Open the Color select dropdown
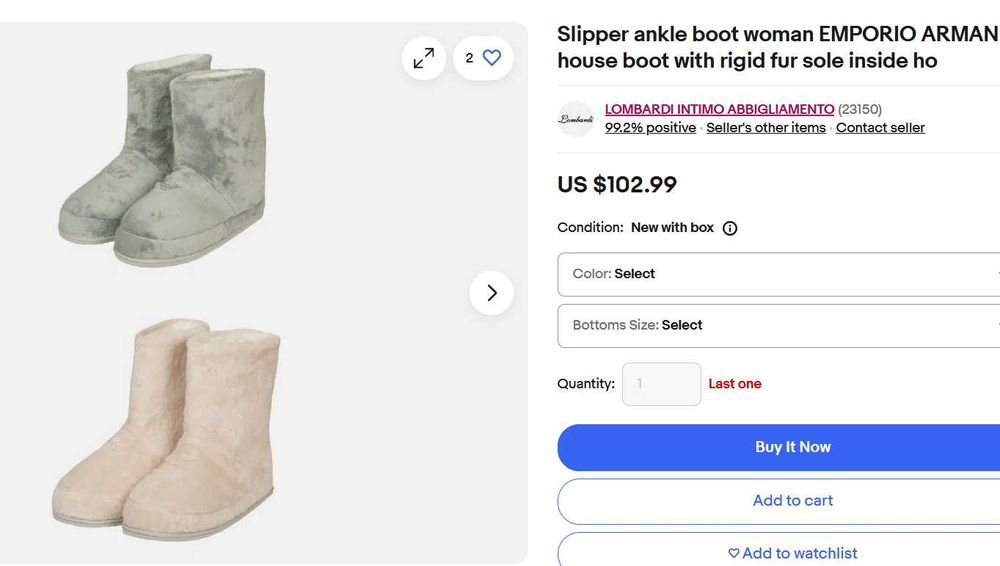Screen dimensions: 1000x566 (x=778, y=274)
